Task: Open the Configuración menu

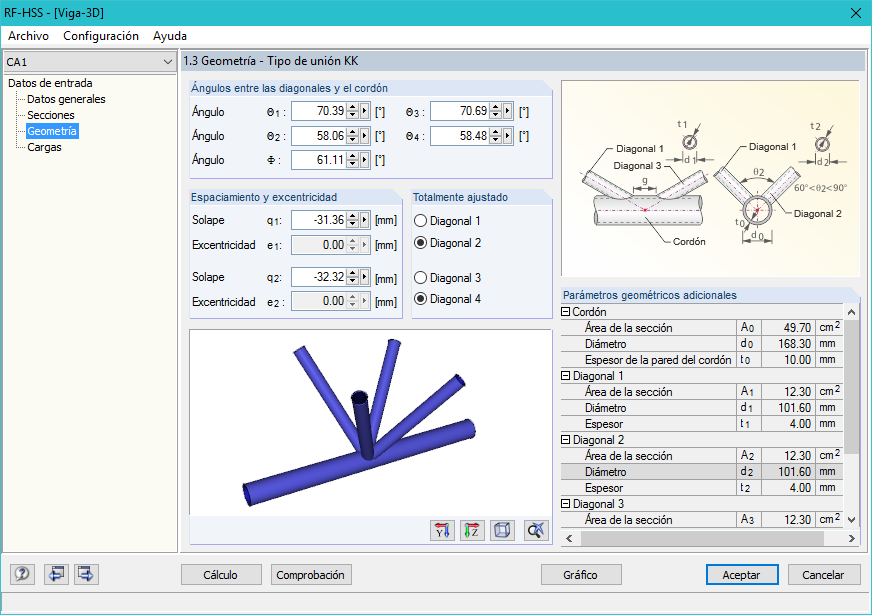Action: pyautogui.click(x=101, y=36)
